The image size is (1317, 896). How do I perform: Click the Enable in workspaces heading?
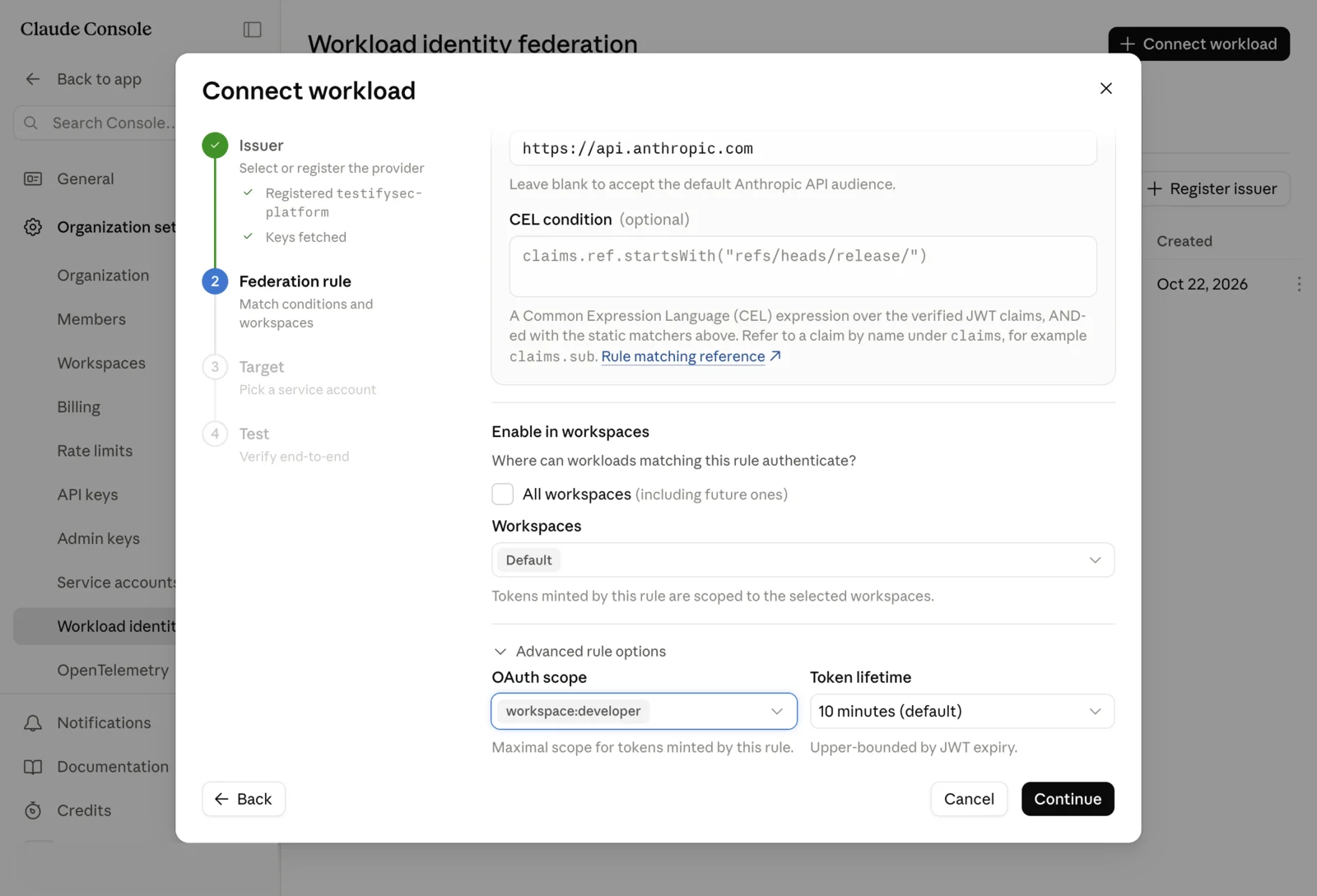(570, 432)
